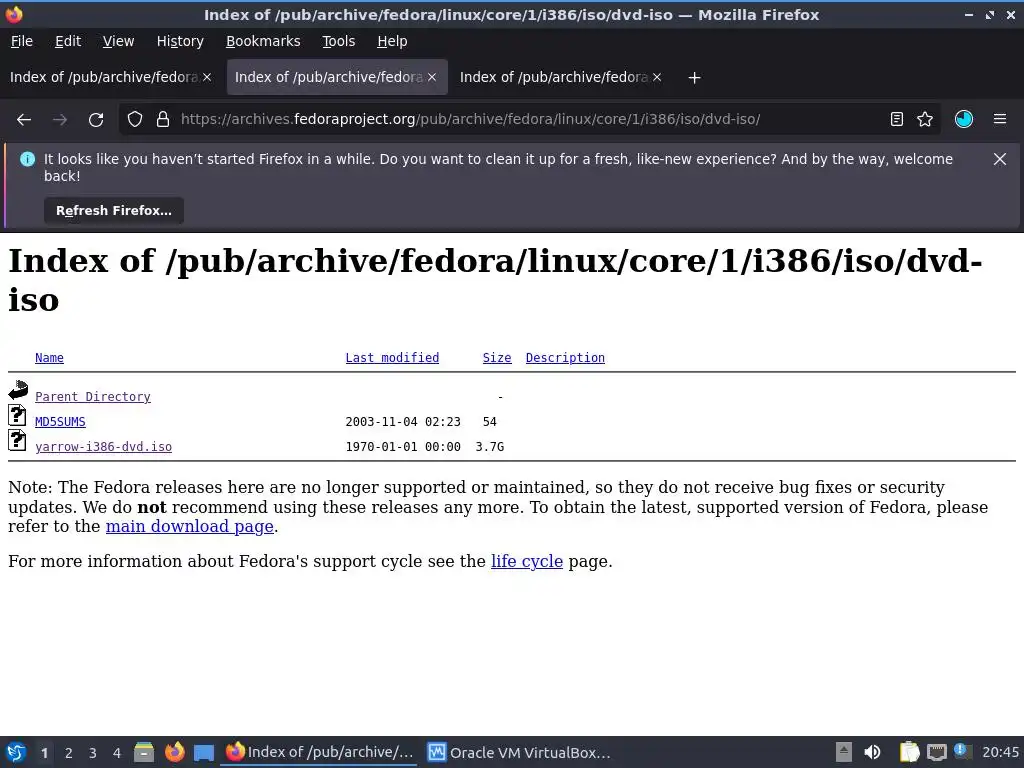Click the yarrow-i386-dvd.iso file icon
1024x768 pixels.
(x=18, y=441)
